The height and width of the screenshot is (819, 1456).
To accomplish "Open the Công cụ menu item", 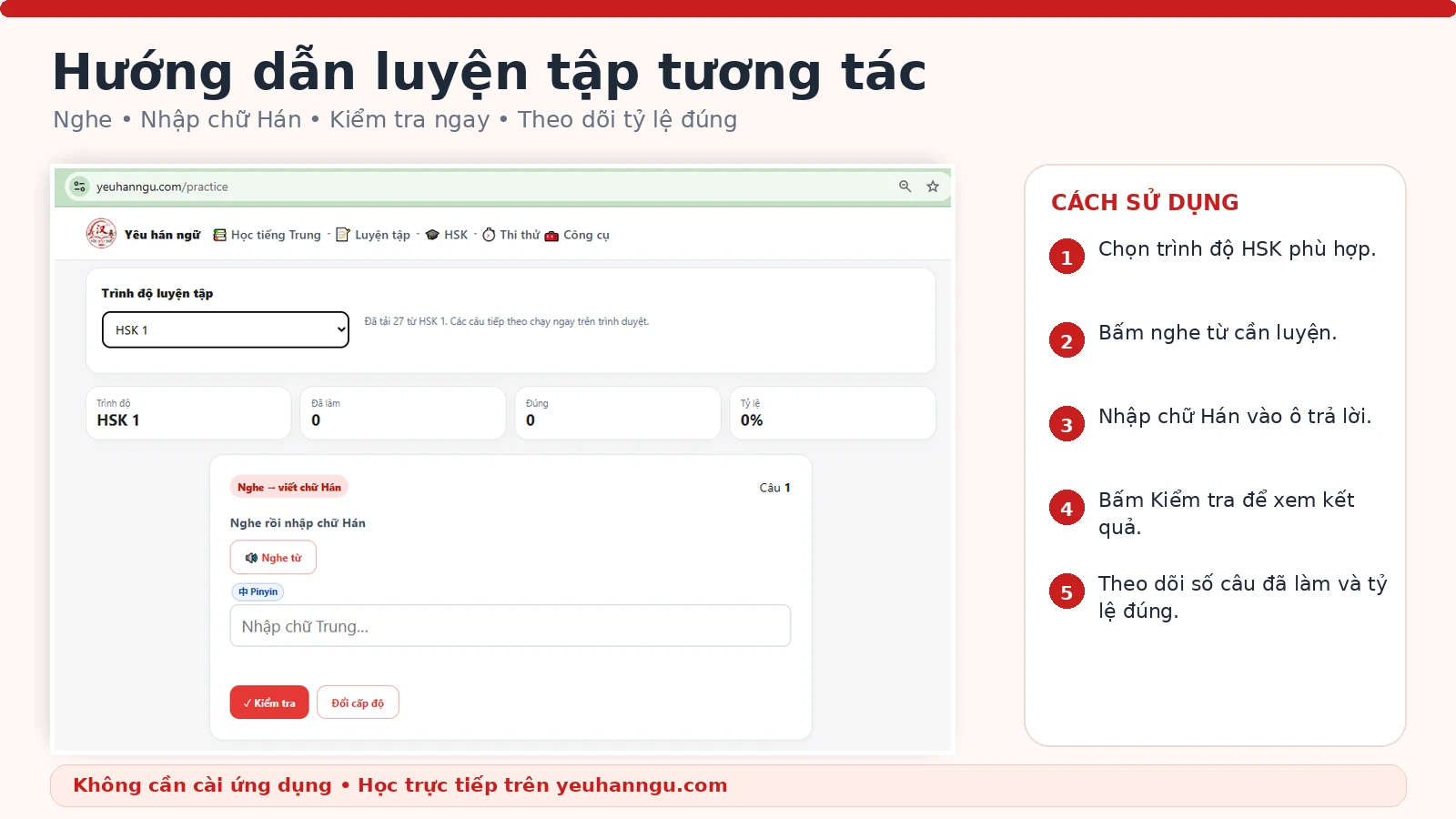I will coord(577,235).
